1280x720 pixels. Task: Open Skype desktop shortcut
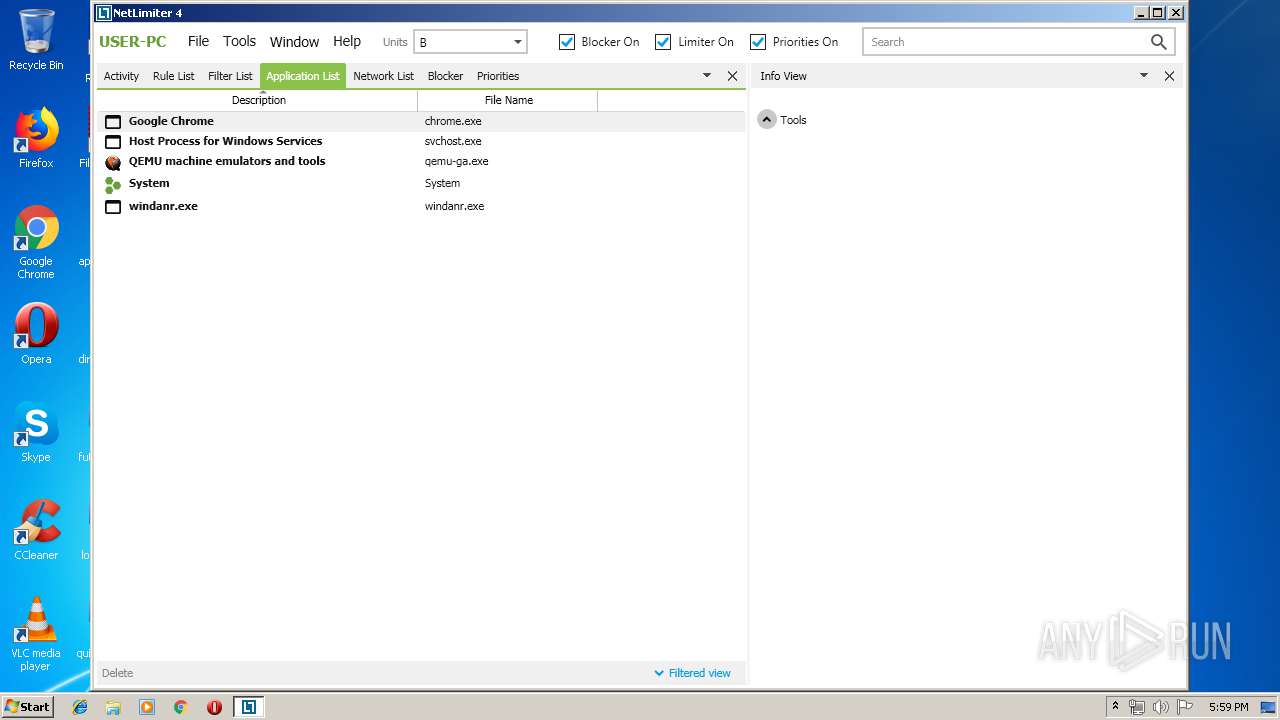point(36,432)
